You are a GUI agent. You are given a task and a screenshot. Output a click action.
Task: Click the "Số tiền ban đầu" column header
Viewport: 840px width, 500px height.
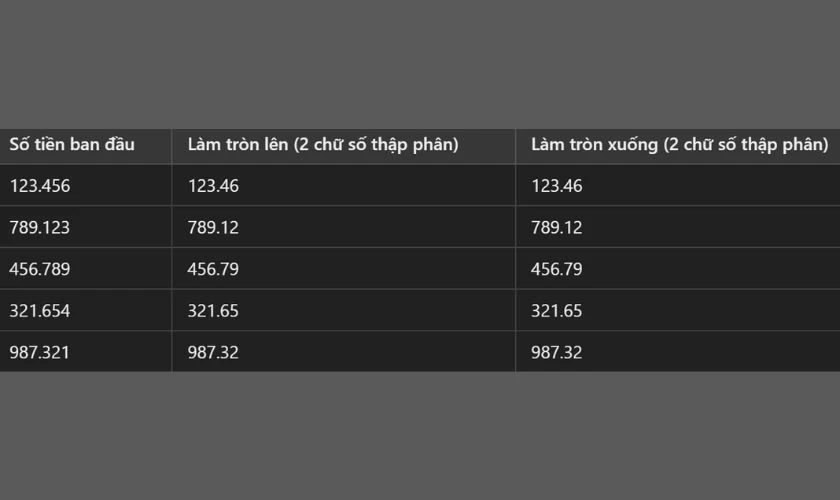(x=72, y=145)
